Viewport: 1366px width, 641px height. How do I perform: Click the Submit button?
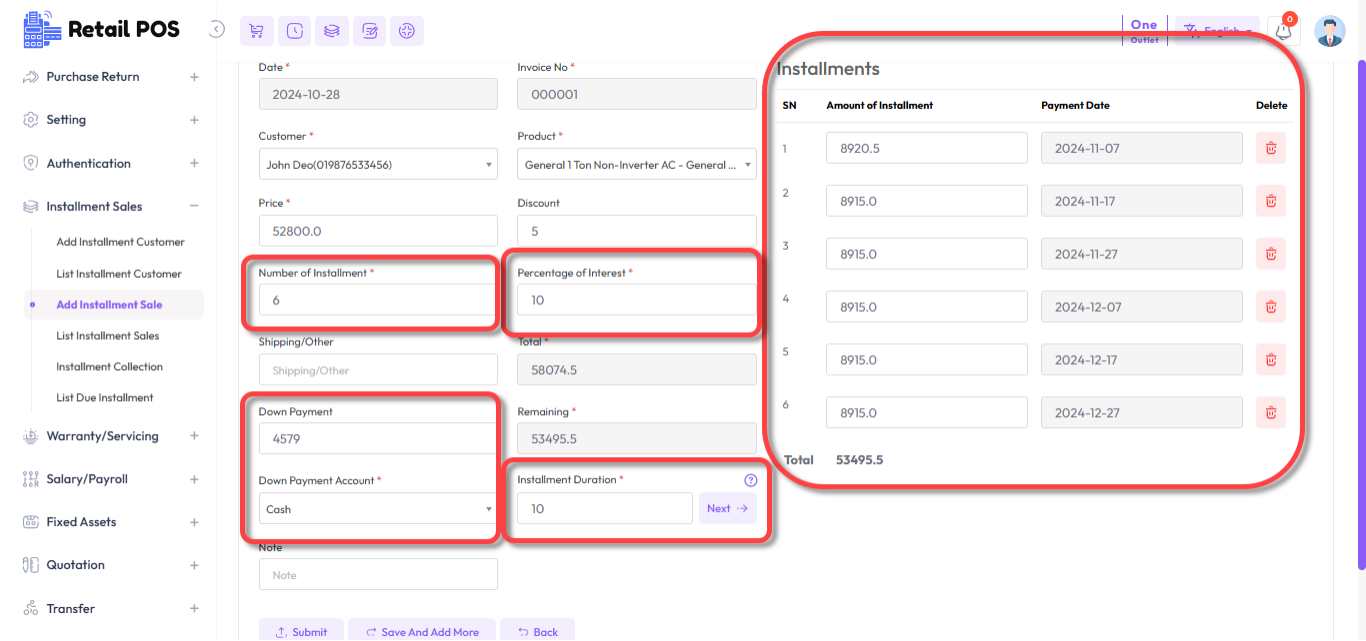tap(301, 631)
